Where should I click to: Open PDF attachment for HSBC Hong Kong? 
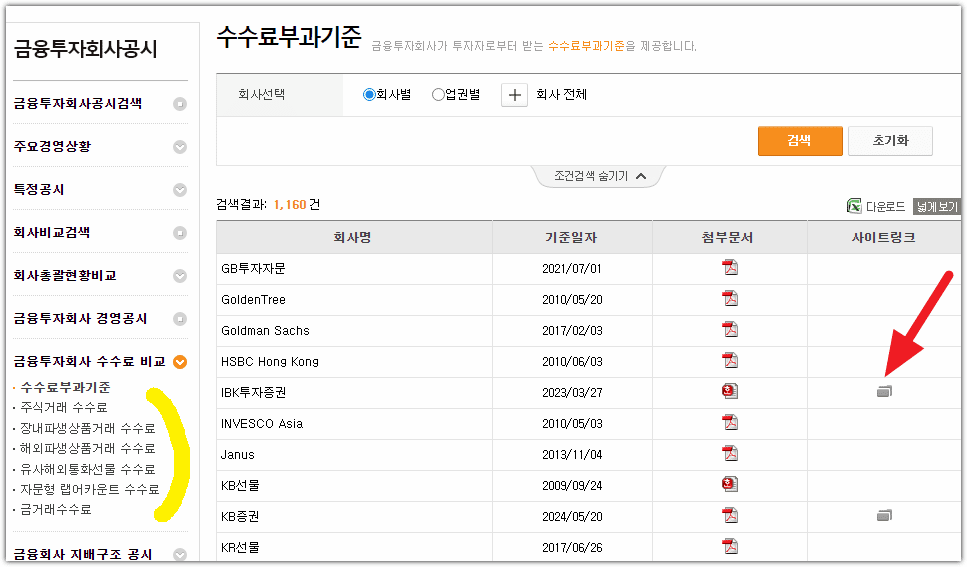tap(730, 360)
